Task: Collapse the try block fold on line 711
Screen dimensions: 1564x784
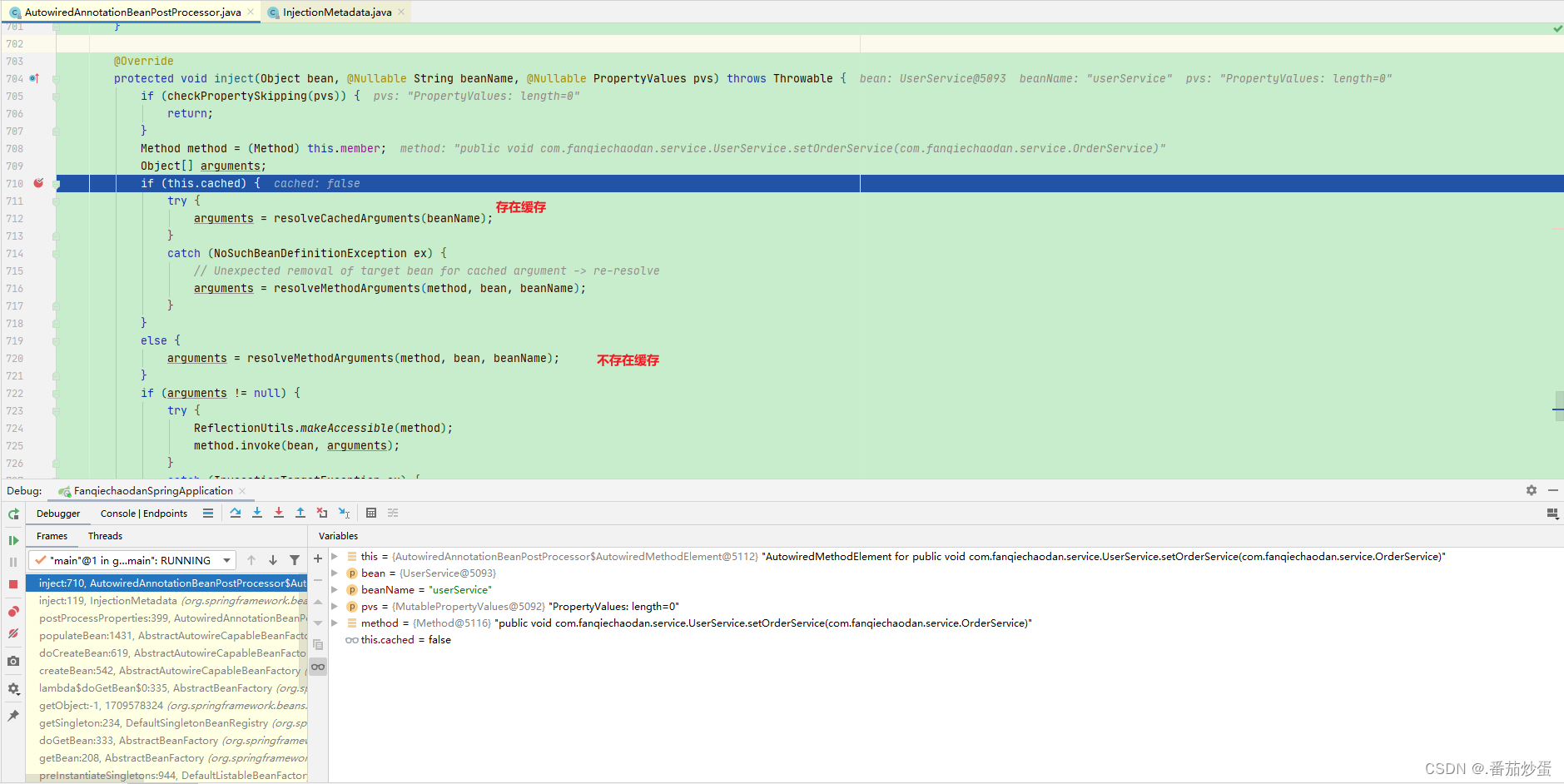Action: (x=56, y=201)
